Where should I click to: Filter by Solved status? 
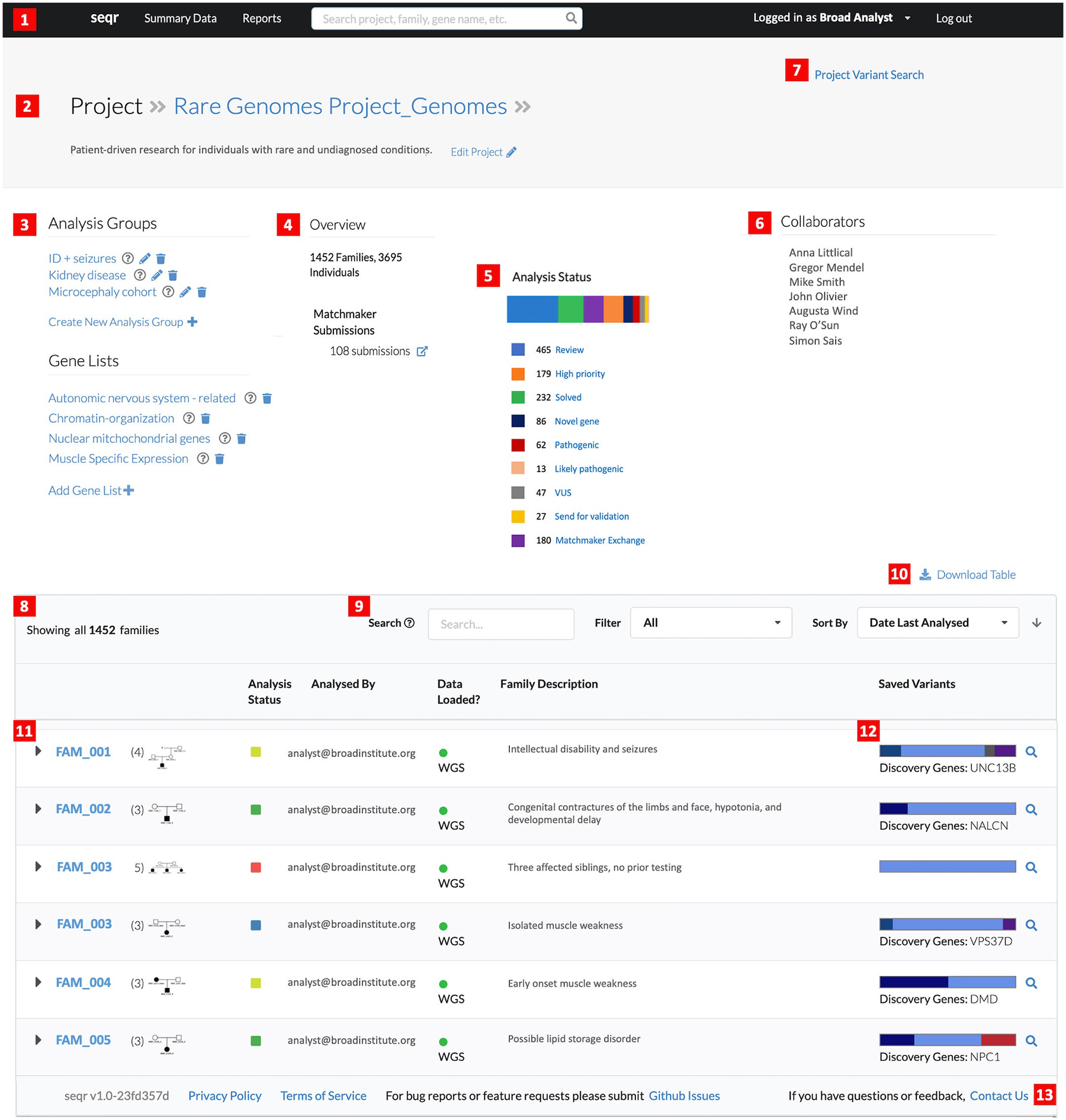pos(568,397)
